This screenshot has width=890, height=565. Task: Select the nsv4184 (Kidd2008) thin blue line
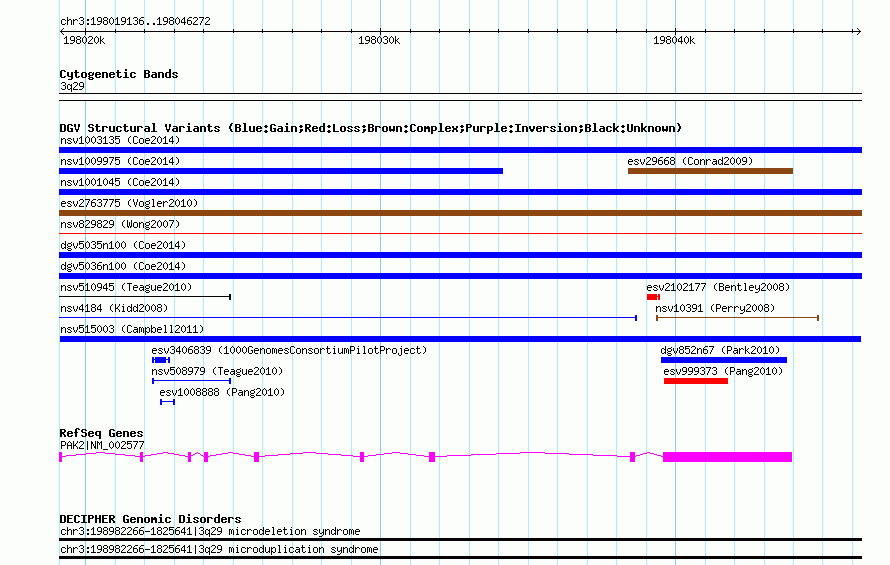[348, 317]
